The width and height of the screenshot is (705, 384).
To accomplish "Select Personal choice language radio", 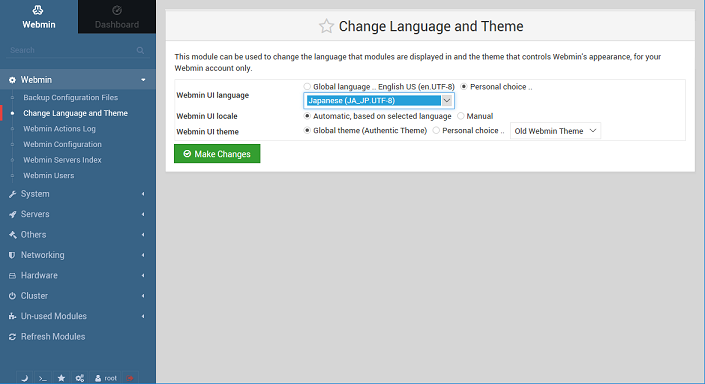I will tap(464, 86).
